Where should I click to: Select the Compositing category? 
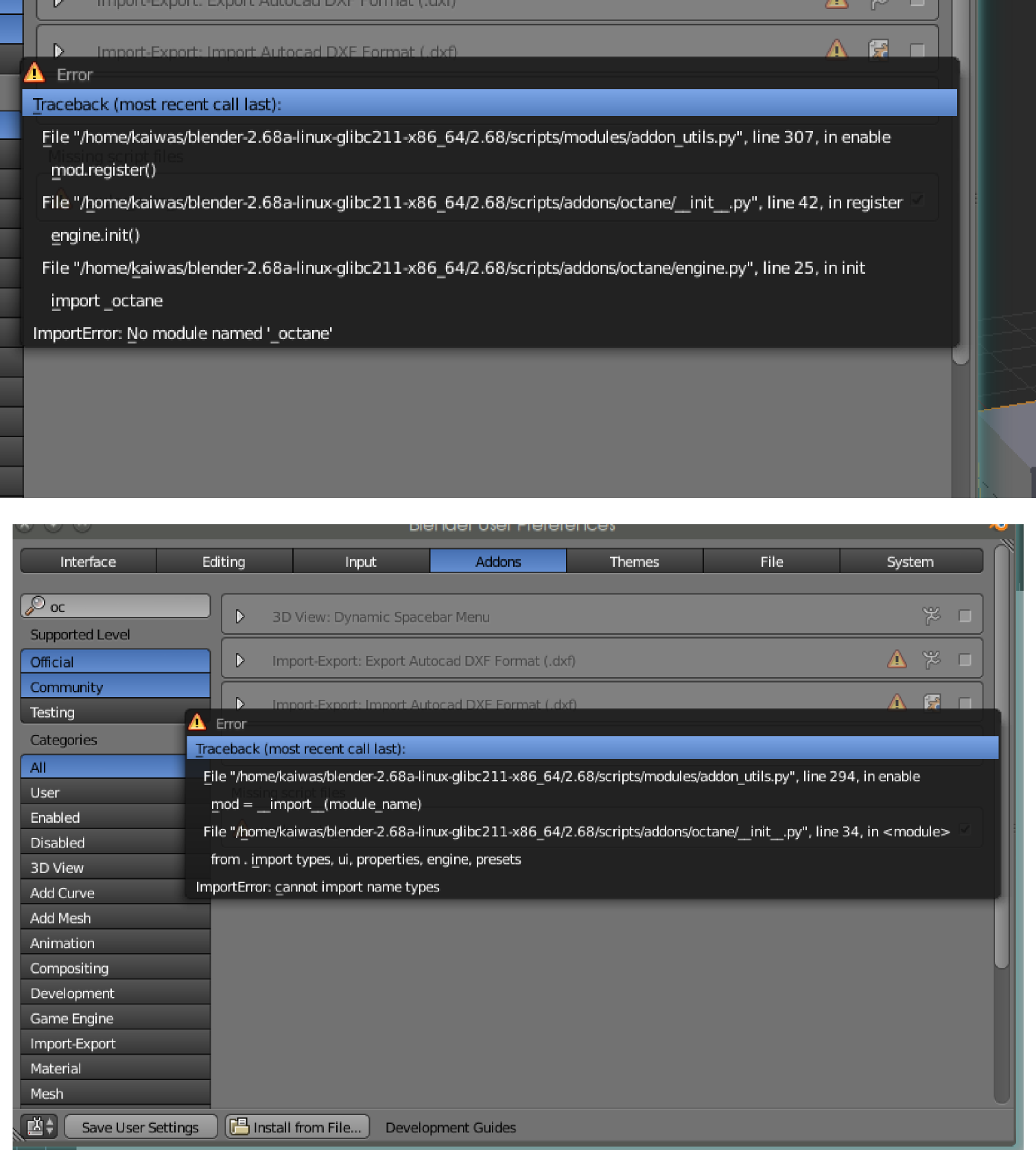(x=115, y=968)
